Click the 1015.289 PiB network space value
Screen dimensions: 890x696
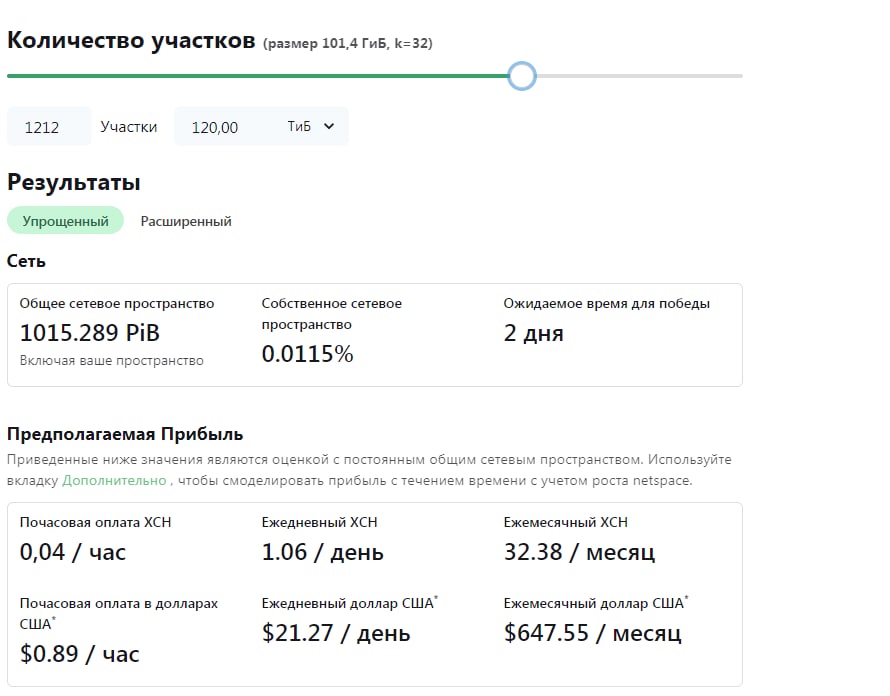point(90,333)
